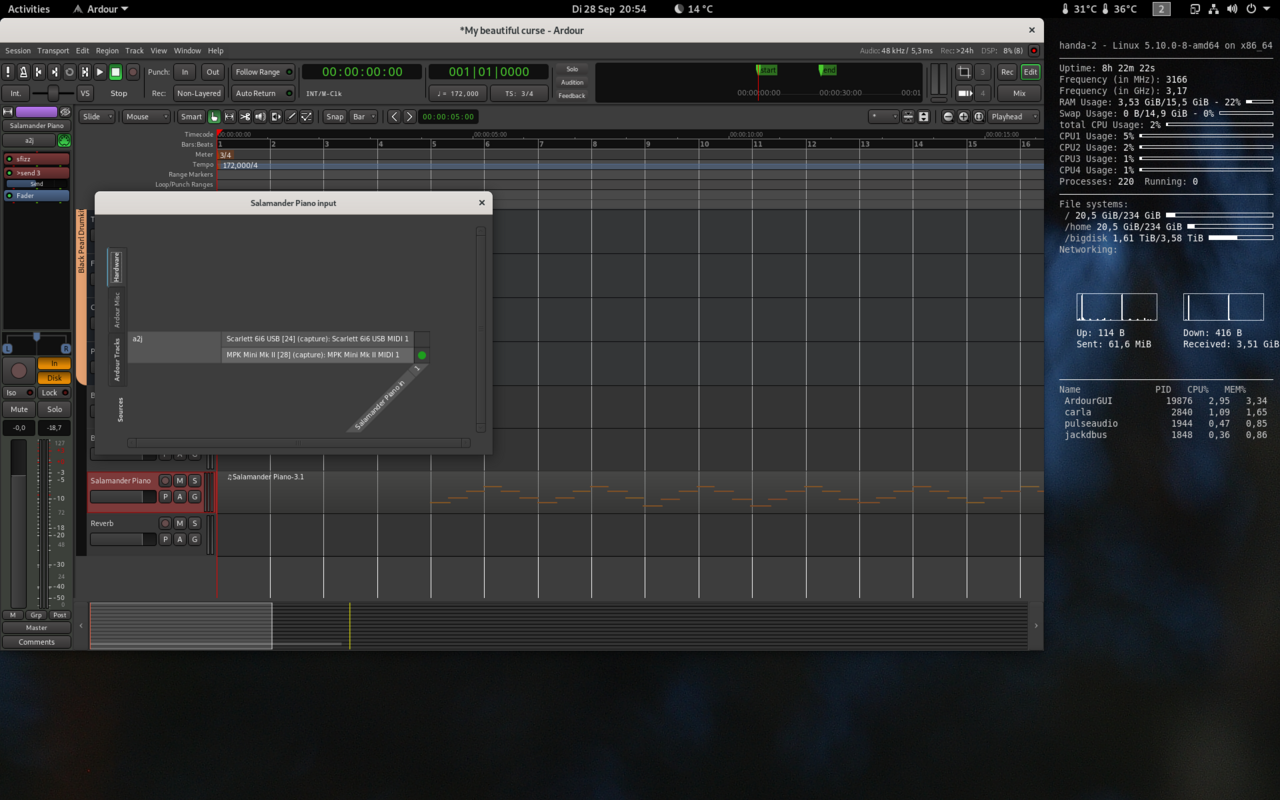Click the video playhead icon below crop
This screenshot has height=800, width=1280.
(964, 93)
